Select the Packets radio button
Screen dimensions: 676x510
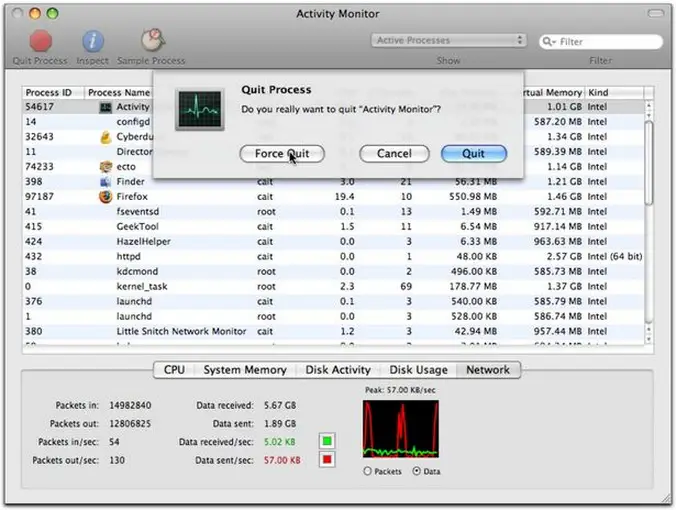(x=367, y=471)
